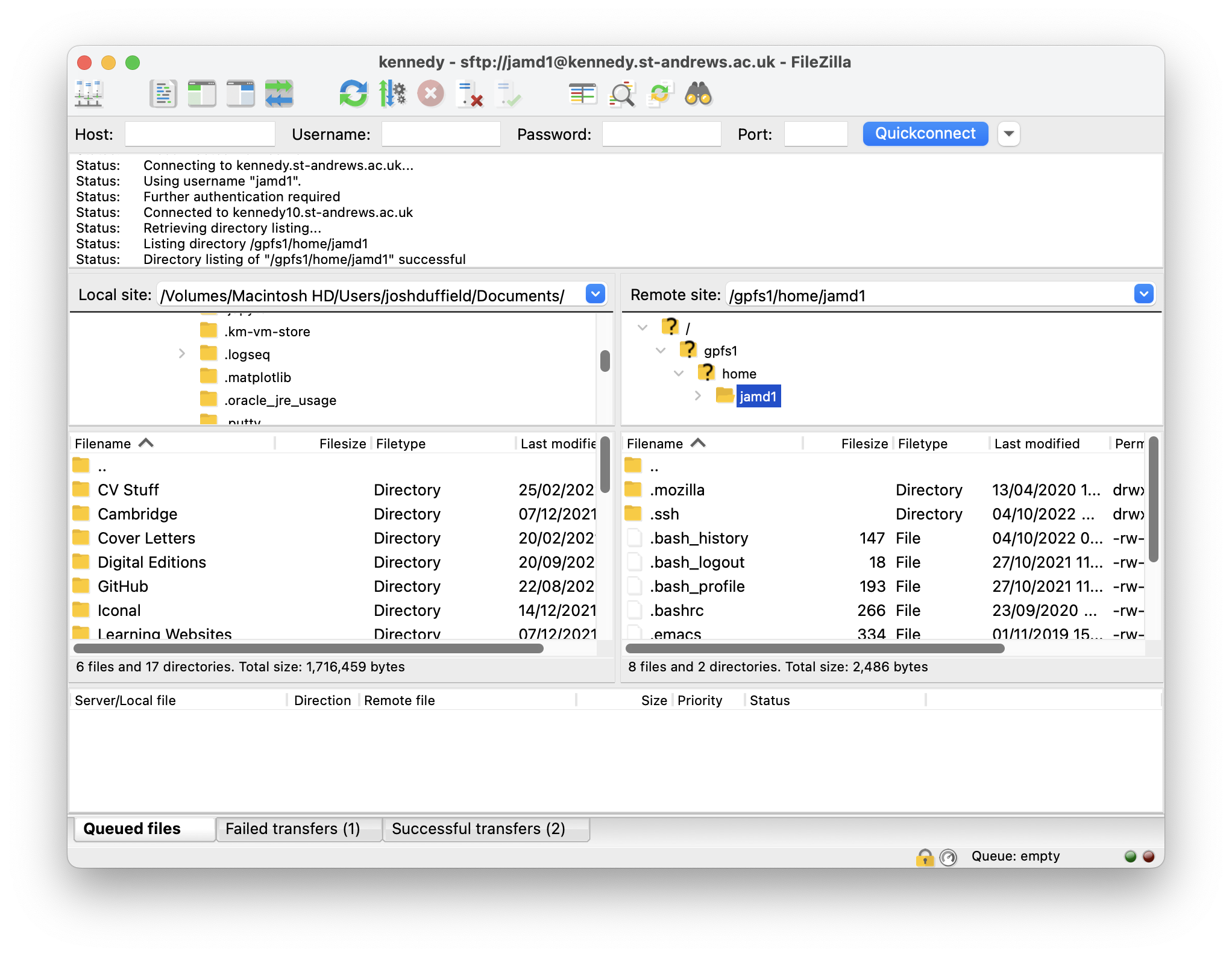This screenshot has width=1232, height=957.
Task: Click the Host input field
Action: click(x=200, y=134)
